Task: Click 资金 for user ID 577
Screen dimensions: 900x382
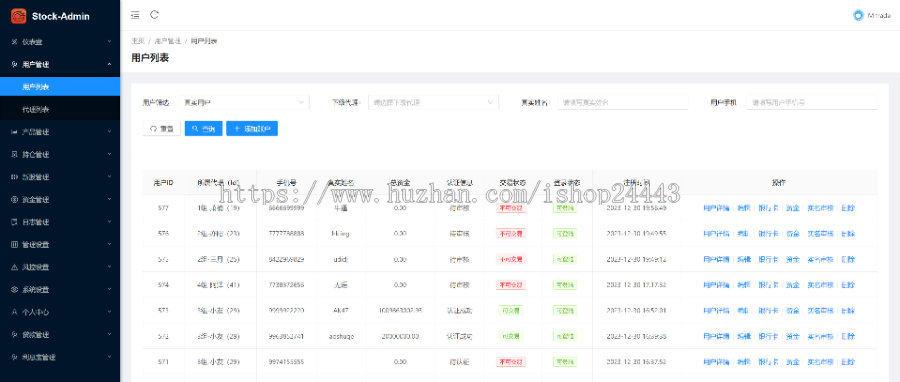Action: (793, 208)
